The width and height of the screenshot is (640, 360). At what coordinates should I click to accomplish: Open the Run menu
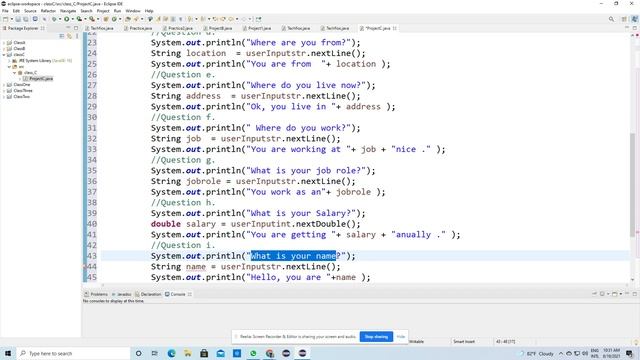coord(117,11)
